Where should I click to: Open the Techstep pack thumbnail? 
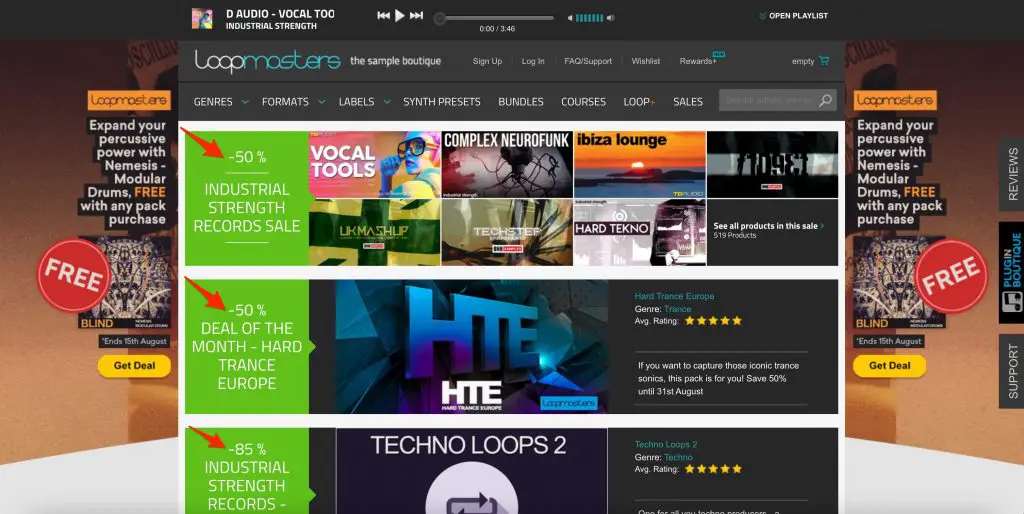click(507, 233)
